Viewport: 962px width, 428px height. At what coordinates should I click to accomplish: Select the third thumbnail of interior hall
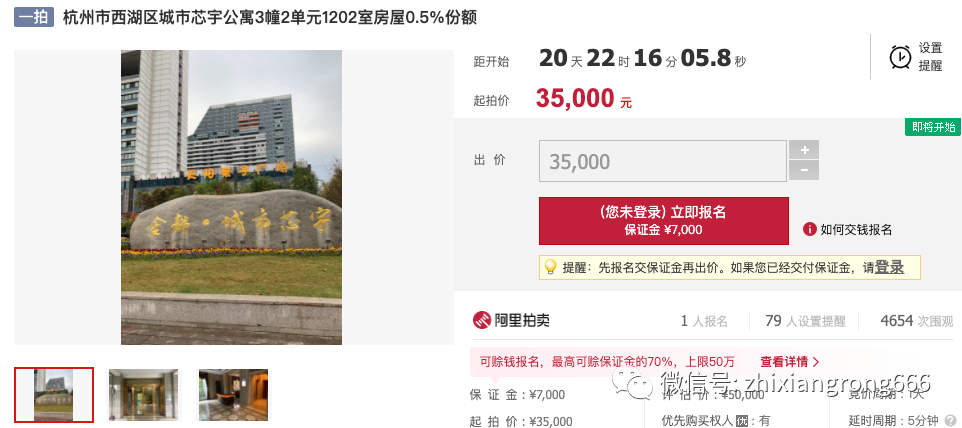click(234, 395)
